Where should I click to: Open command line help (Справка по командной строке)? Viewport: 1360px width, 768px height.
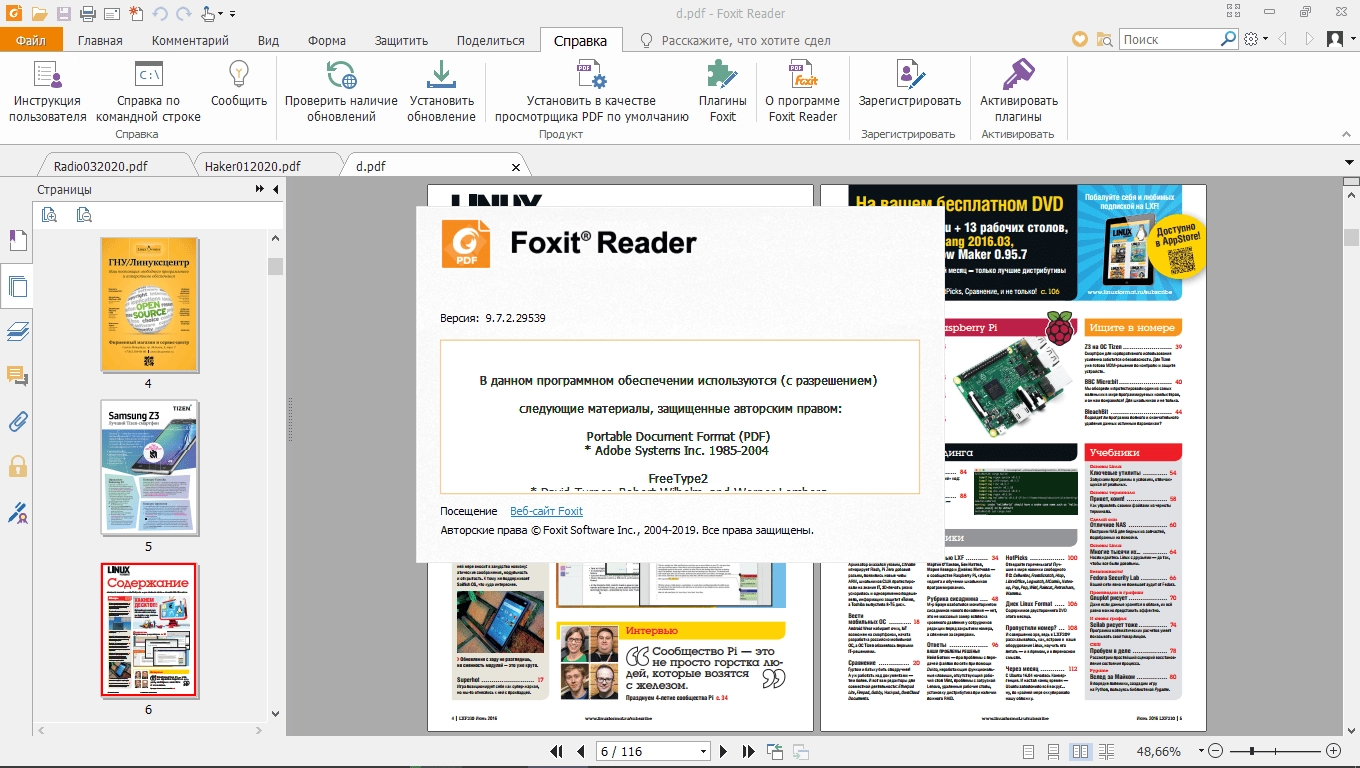[148, 90]
